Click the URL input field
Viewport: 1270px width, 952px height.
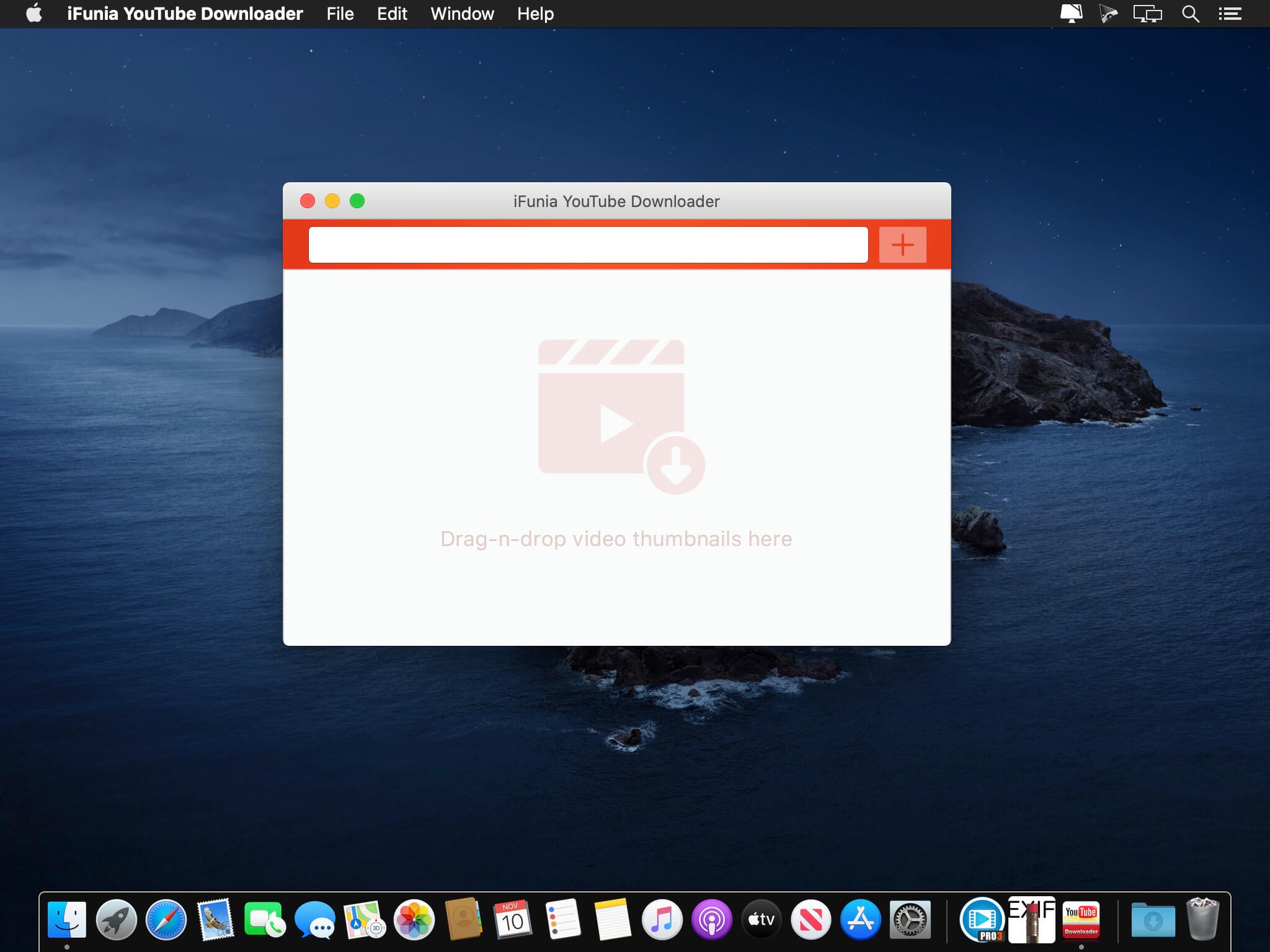click(x=588, y=245)
